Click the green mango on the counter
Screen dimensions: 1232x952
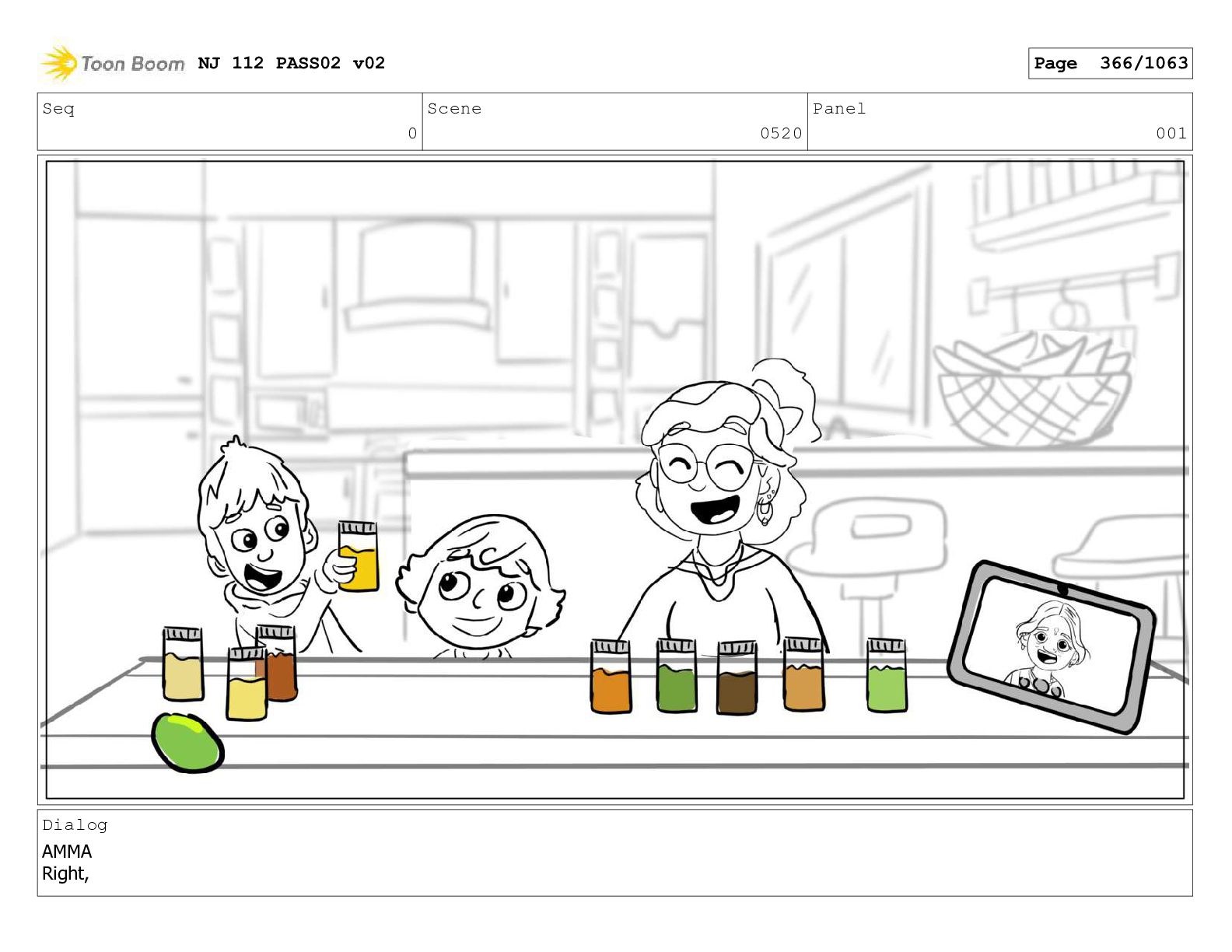point(187,742)
